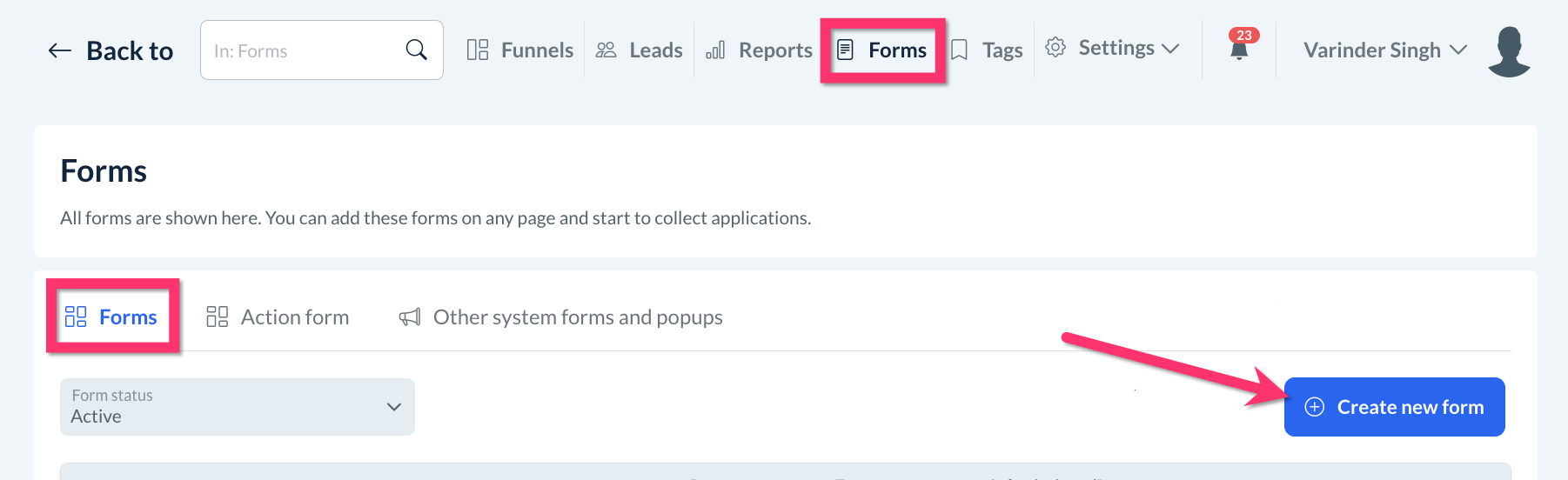The height and width of the screenshot is (480, 1568).
Task: Open Other system forms and popups tab
Action: click(561, 317)
